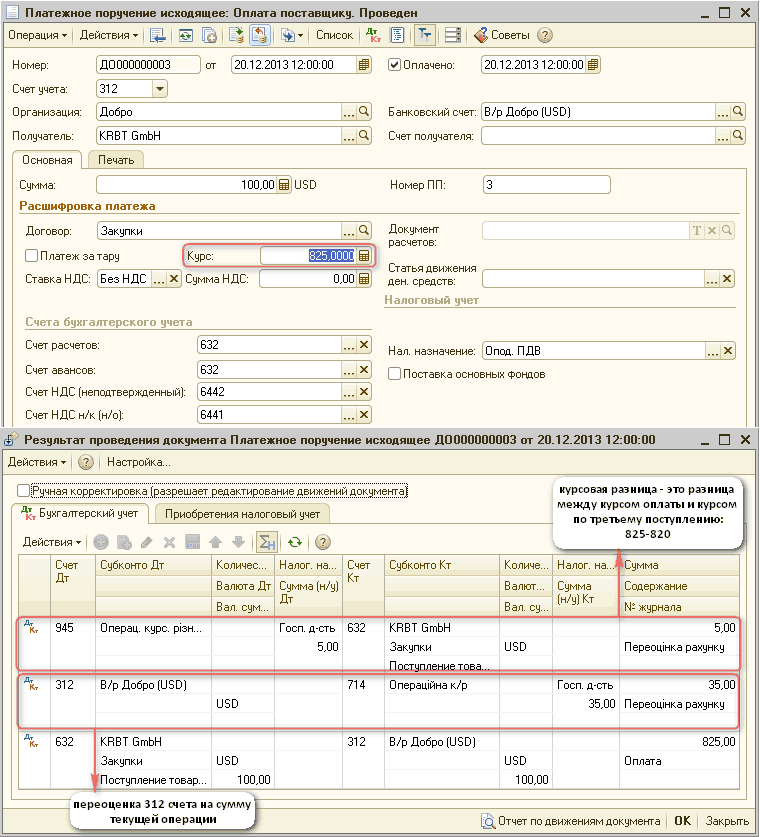Clear Счет авансов field with X button
Screen dimensions: 760x837
pyautogui.click(x=364, y=369)
